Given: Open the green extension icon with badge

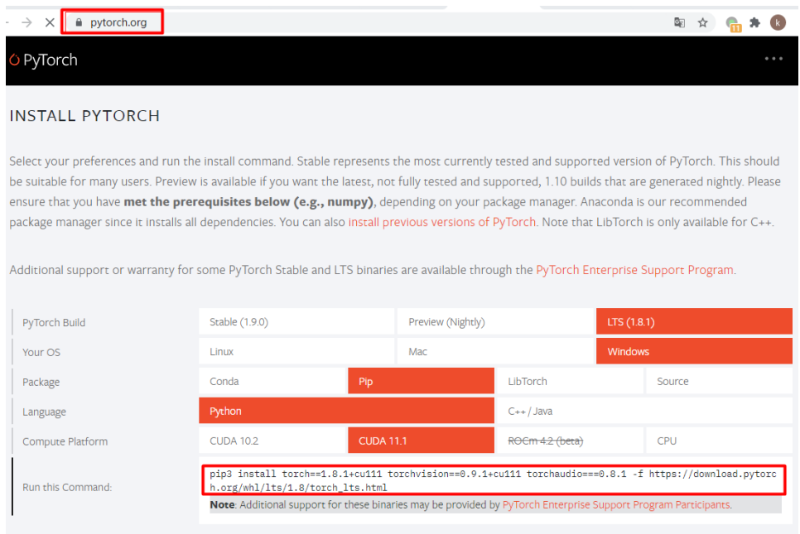Looking at the screenshot, I should click(x=733, y=23).
